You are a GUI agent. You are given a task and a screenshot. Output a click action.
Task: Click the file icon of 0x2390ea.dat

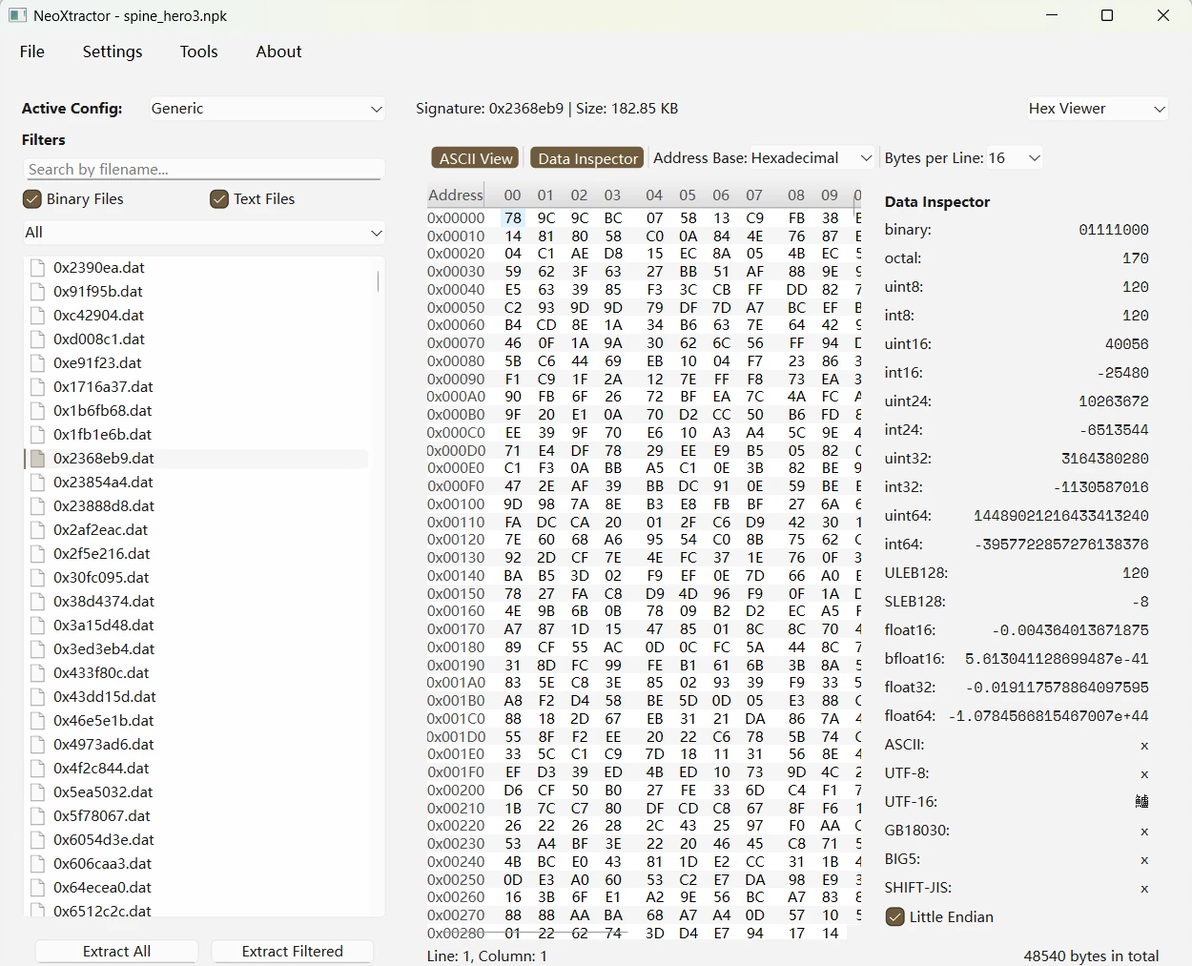[x=37, y=268]
